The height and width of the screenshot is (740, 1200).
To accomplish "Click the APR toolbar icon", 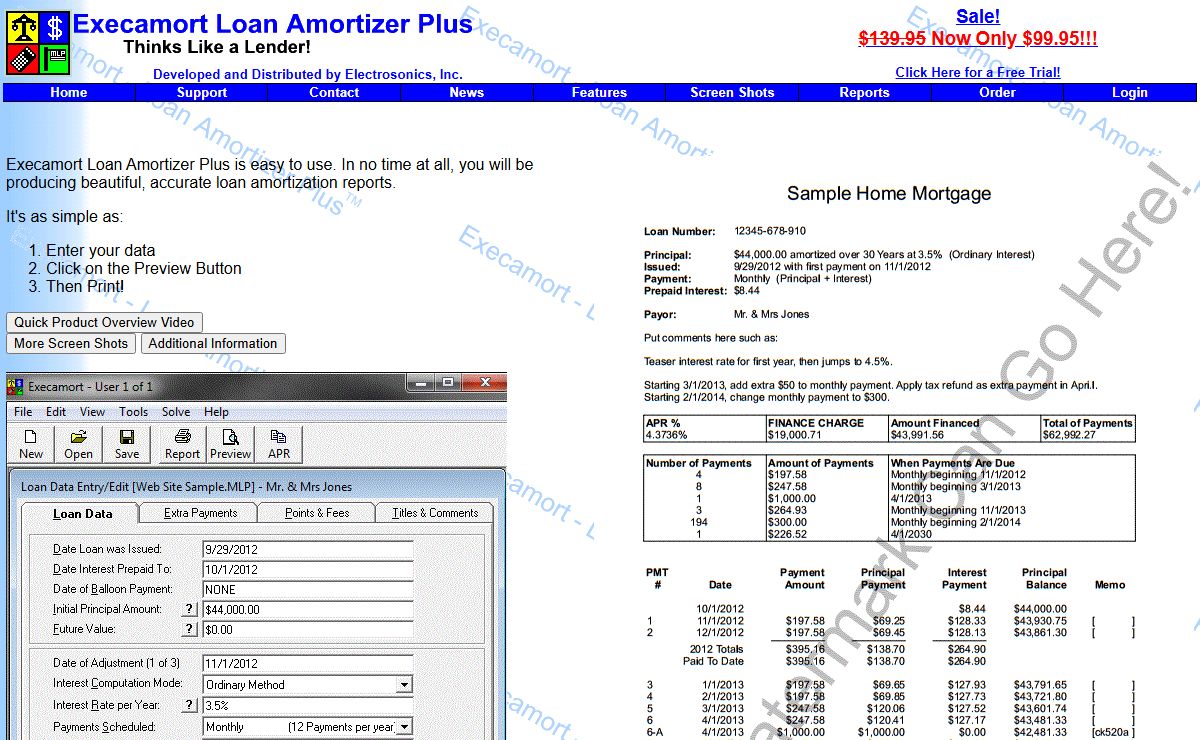I will point(279,444).
